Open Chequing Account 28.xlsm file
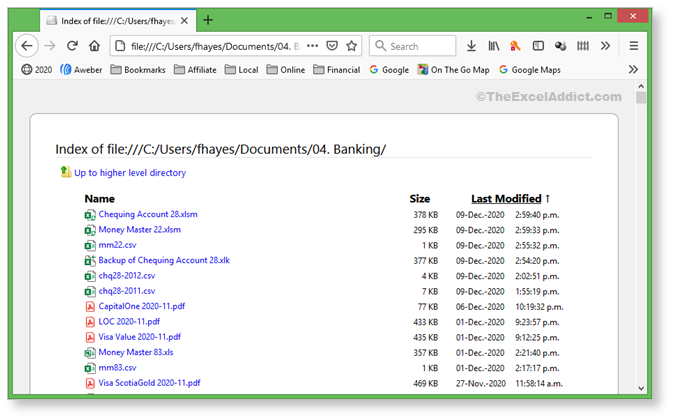This screenshot has width=673, height=420. 148,214
